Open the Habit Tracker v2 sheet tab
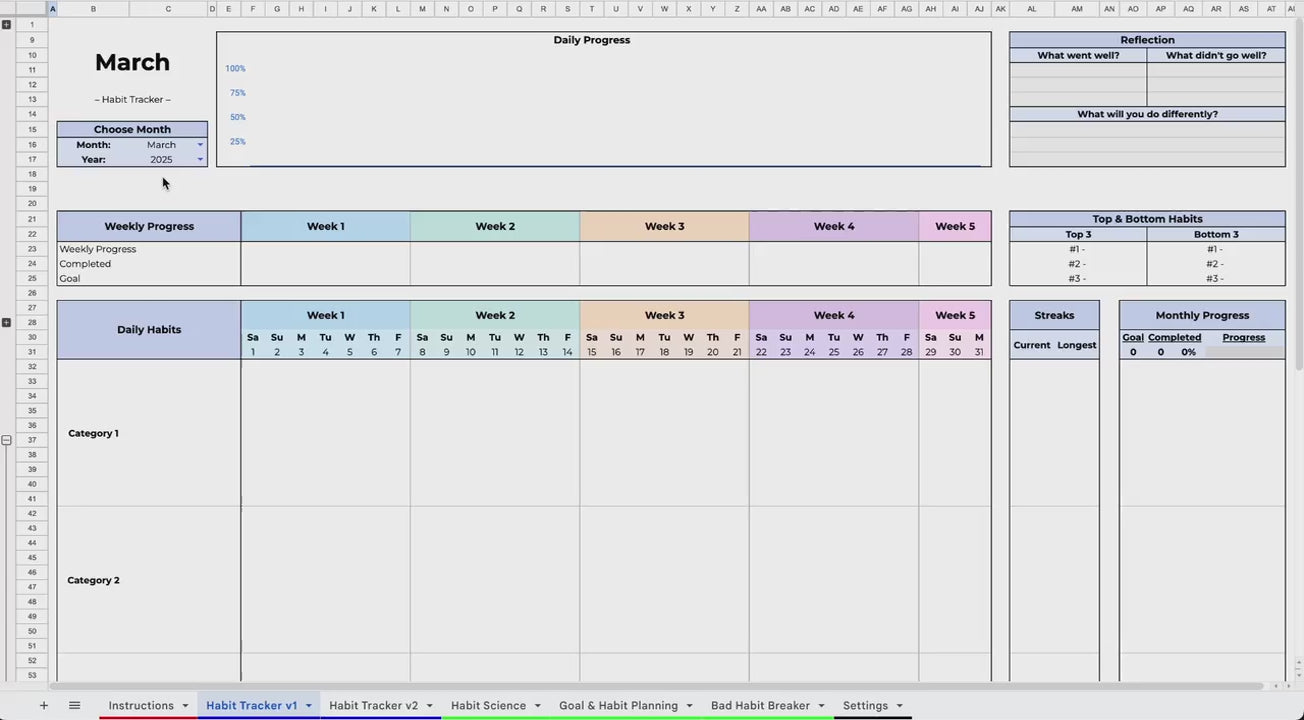Viewport: 1304px width, 720px height. tap(373, 705)
